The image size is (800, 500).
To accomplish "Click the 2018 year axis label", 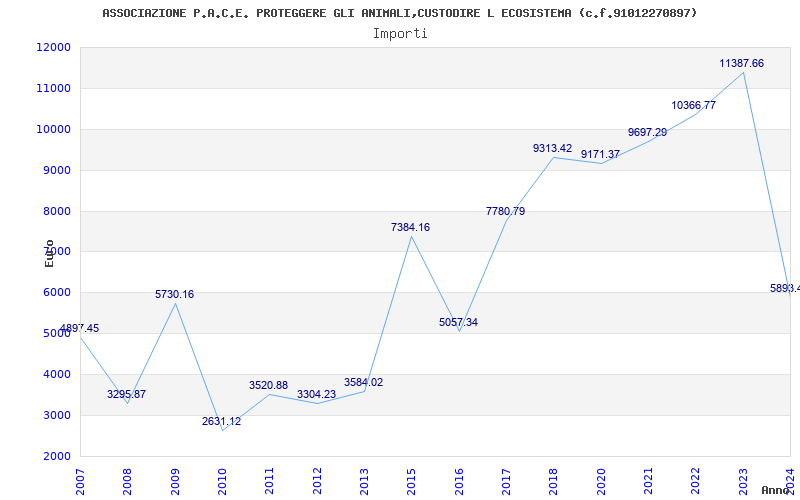I will [554, 482].
